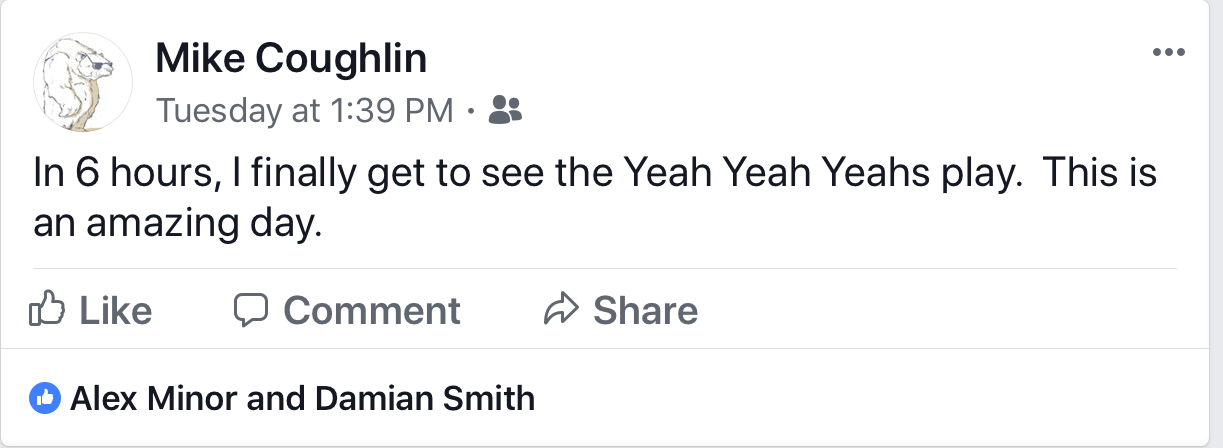
Task: Click the speech bubble comment icon
Action: [x=251, y=310]
